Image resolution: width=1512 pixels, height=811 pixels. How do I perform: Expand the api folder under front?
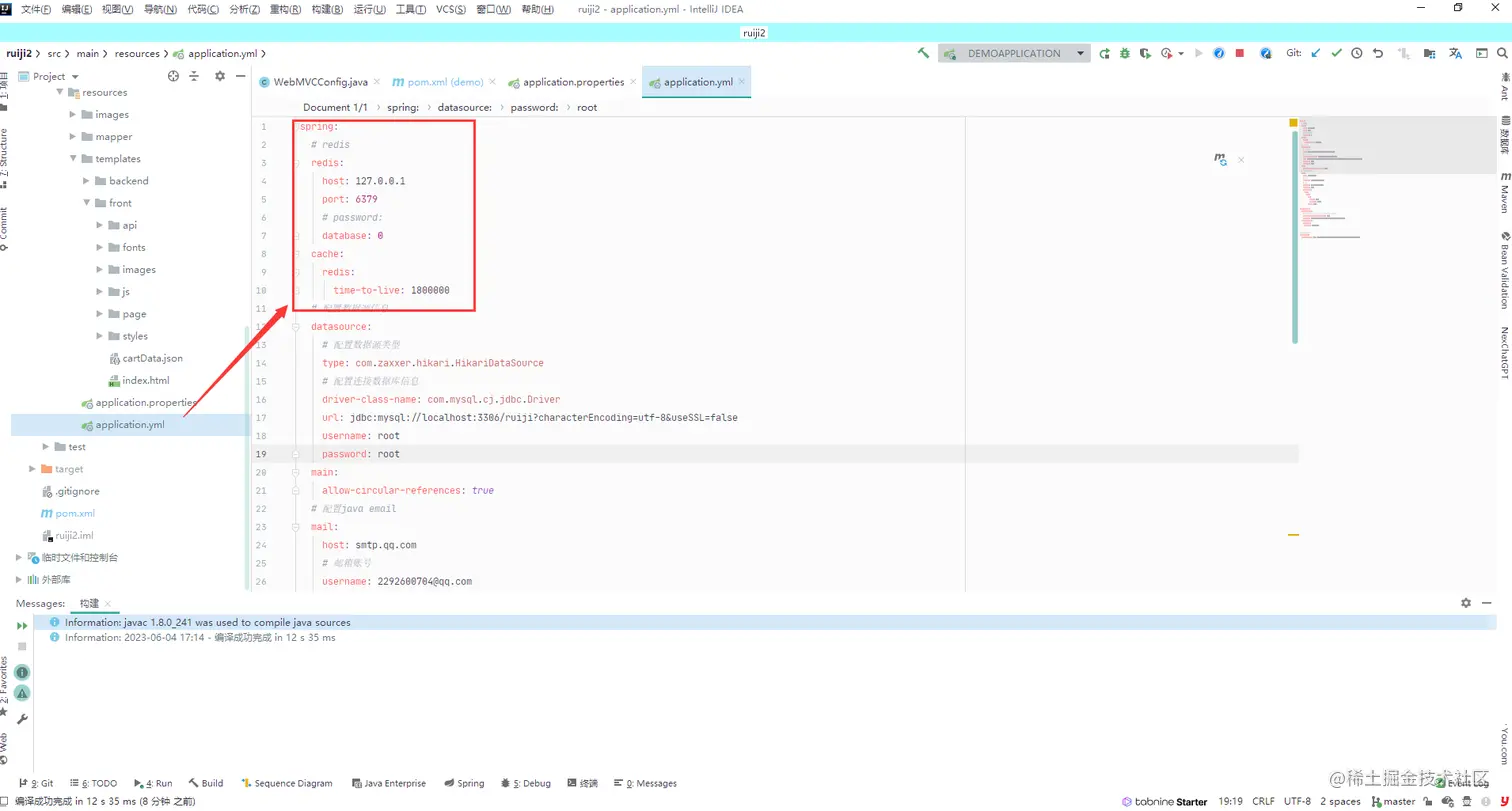(x=100, y=225)
